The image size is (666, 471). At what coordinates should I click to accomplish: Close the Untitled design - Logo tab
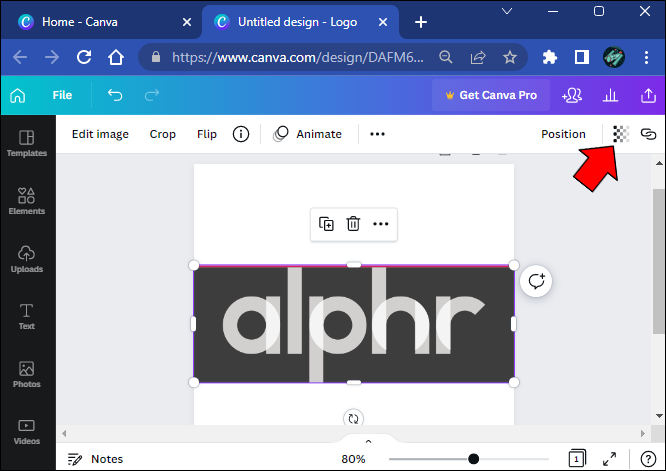383,22
